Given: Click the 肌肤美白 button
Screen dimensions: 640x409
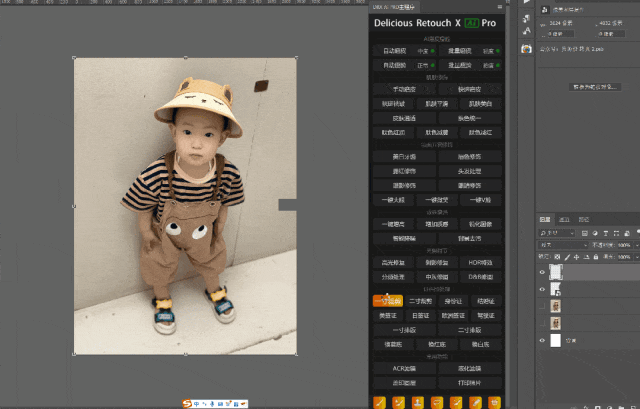Looking at the screenshot, I should pos(480,104).
